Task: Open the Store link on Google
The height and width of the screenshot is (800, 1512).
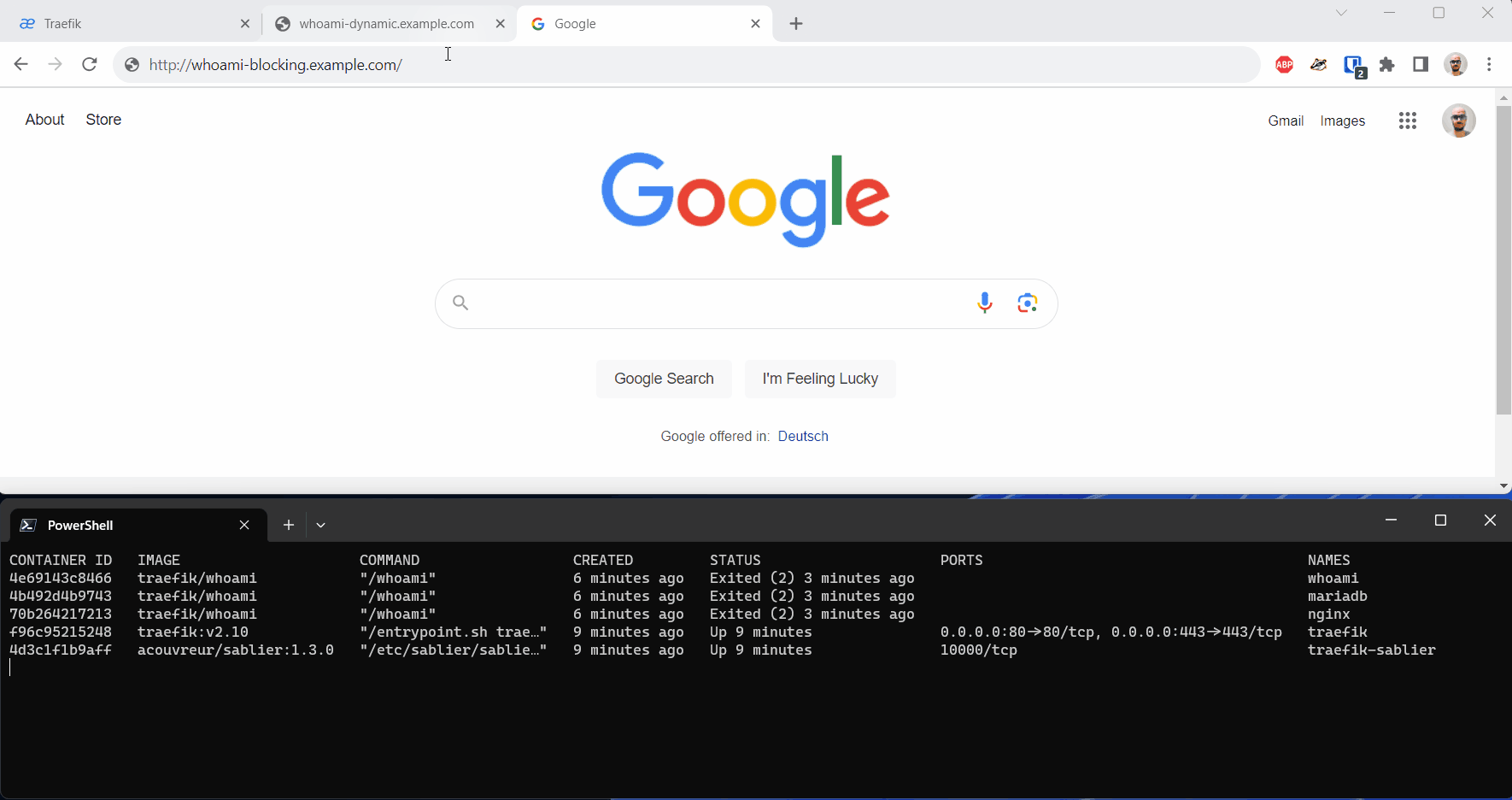Action: click(x=103, y=120)
